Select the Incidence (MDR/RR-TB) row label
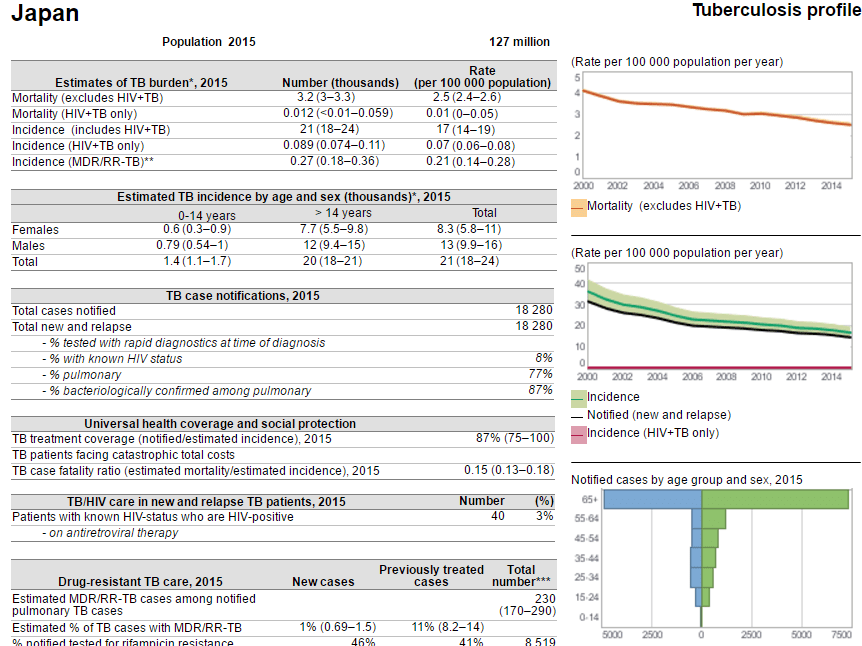This screenshot has width=862, height=646. pyautogui.click(x=83, y=161)
